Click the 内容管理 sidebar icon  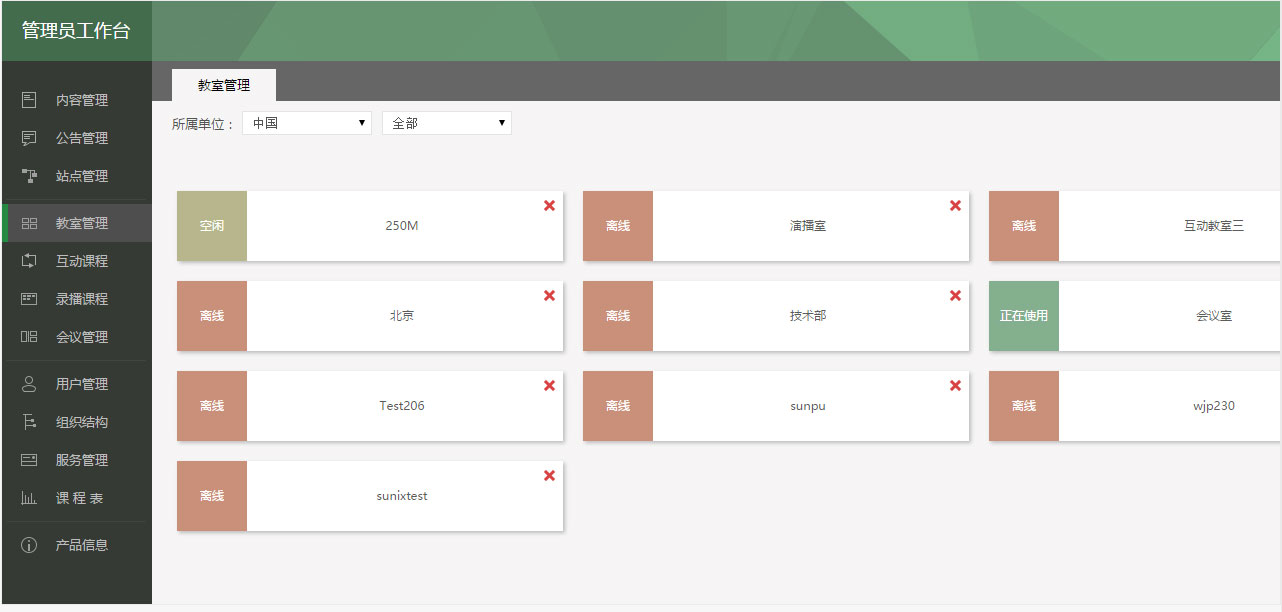pyautogui.click(x=29, y=100)
